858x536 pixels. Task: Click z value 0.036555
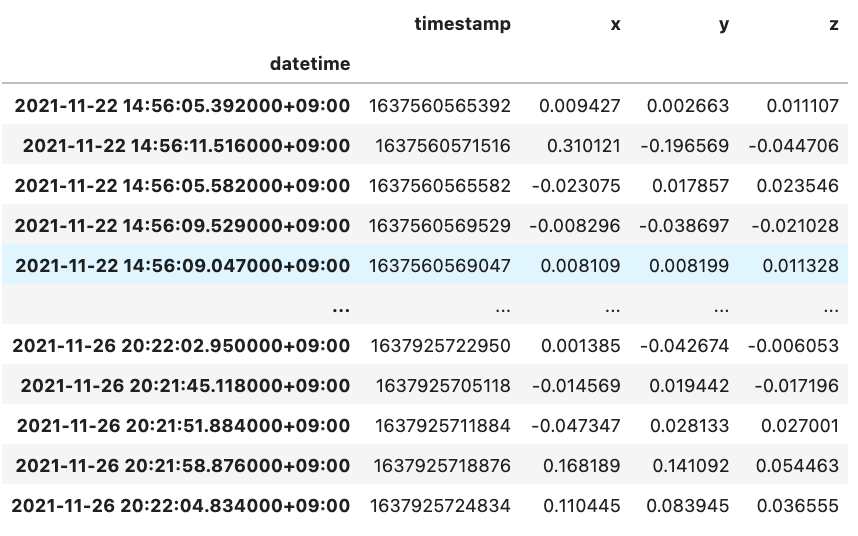[798, 505]
